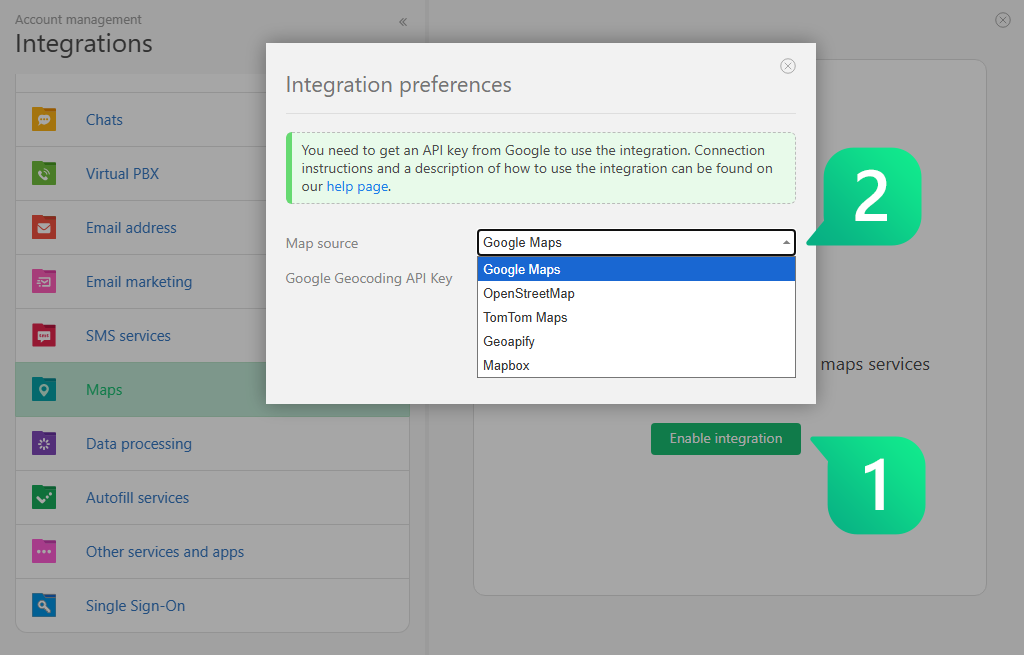Click the green Virtual PBX phone icon
This screenshot has height=655, width=1024.
pos(44,174)
